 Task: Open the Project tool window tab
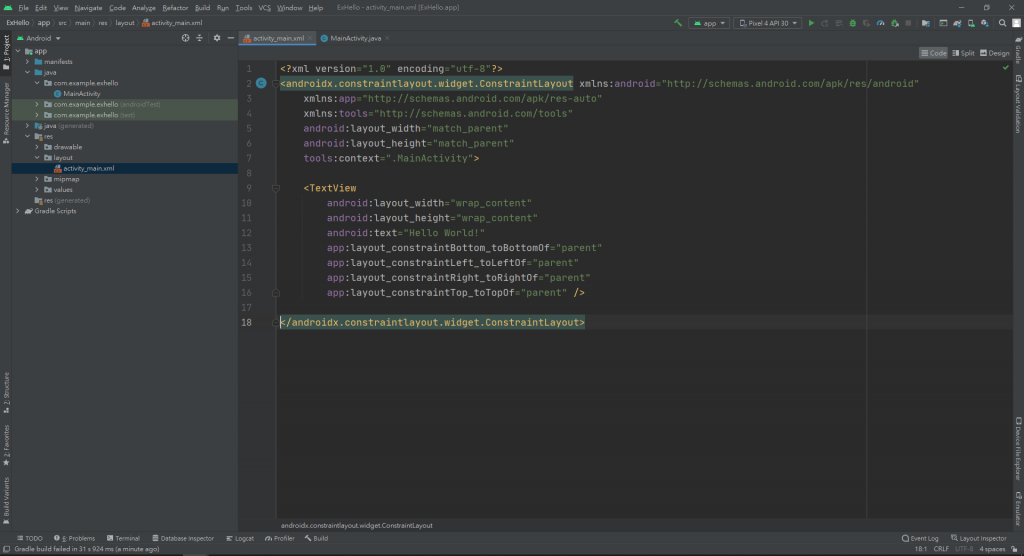[x=6, y=52]
